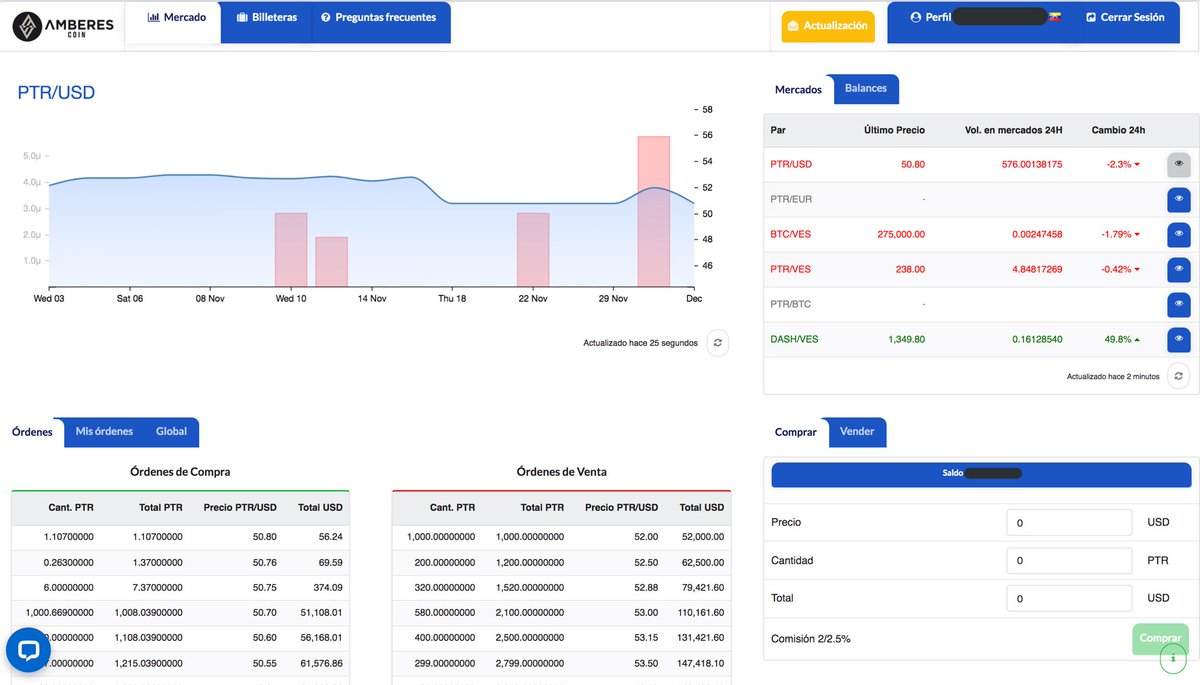Screen dimensions: 1200x685
Task: Open the Perfil link
Action: click(930, 18)
